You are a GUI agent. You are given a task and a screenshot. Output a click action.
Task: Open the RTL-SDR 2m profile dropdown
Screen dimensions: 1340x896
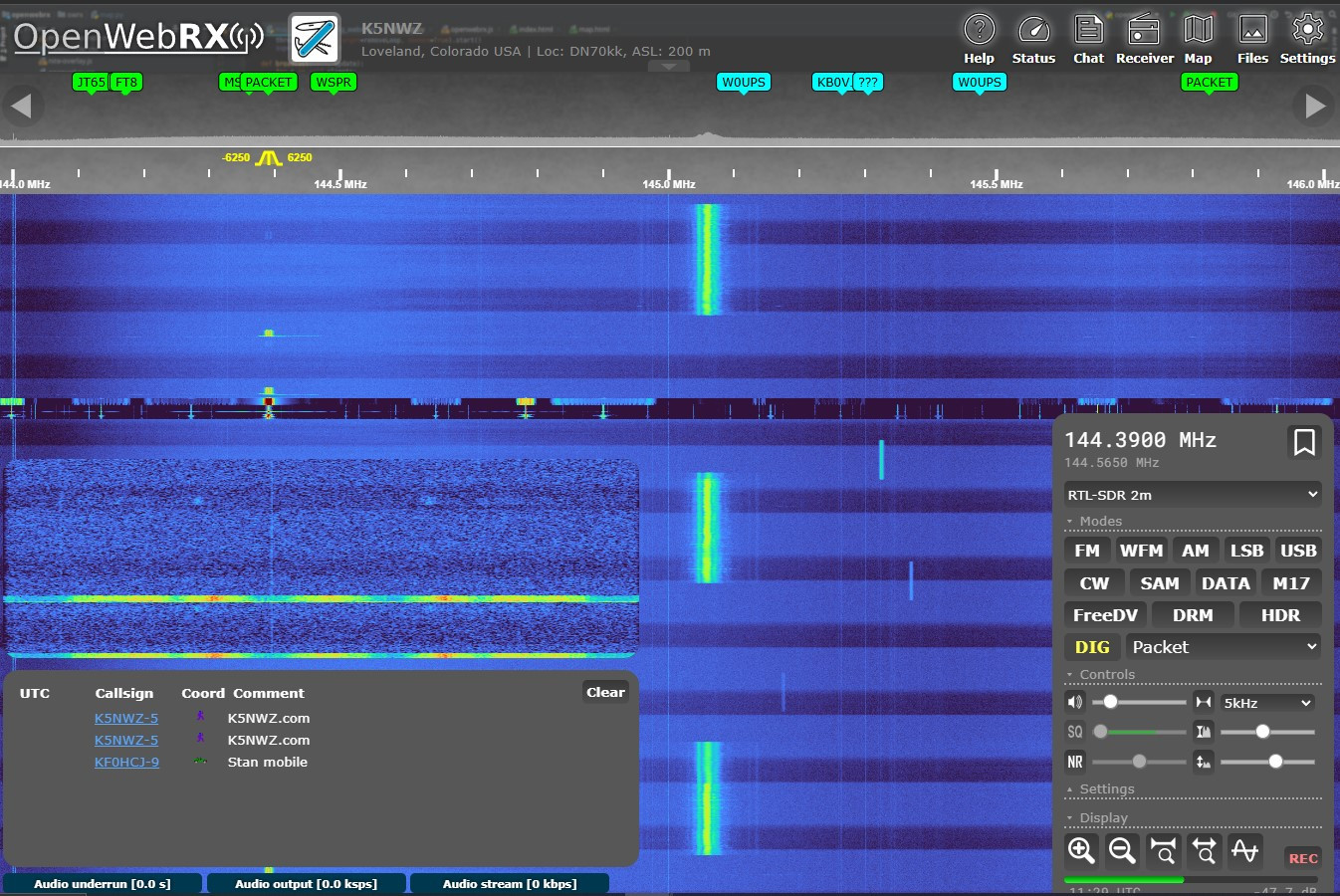[1192, 495]
